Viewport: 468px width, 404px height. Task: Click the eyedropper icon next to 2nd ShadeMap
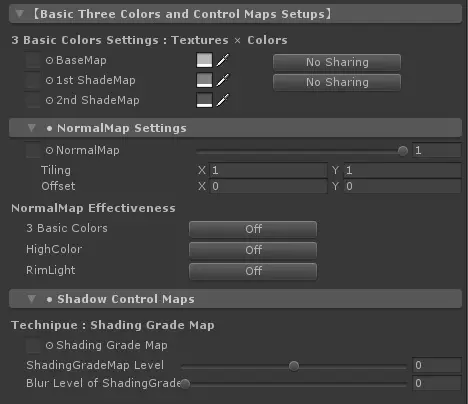point(223,100)
